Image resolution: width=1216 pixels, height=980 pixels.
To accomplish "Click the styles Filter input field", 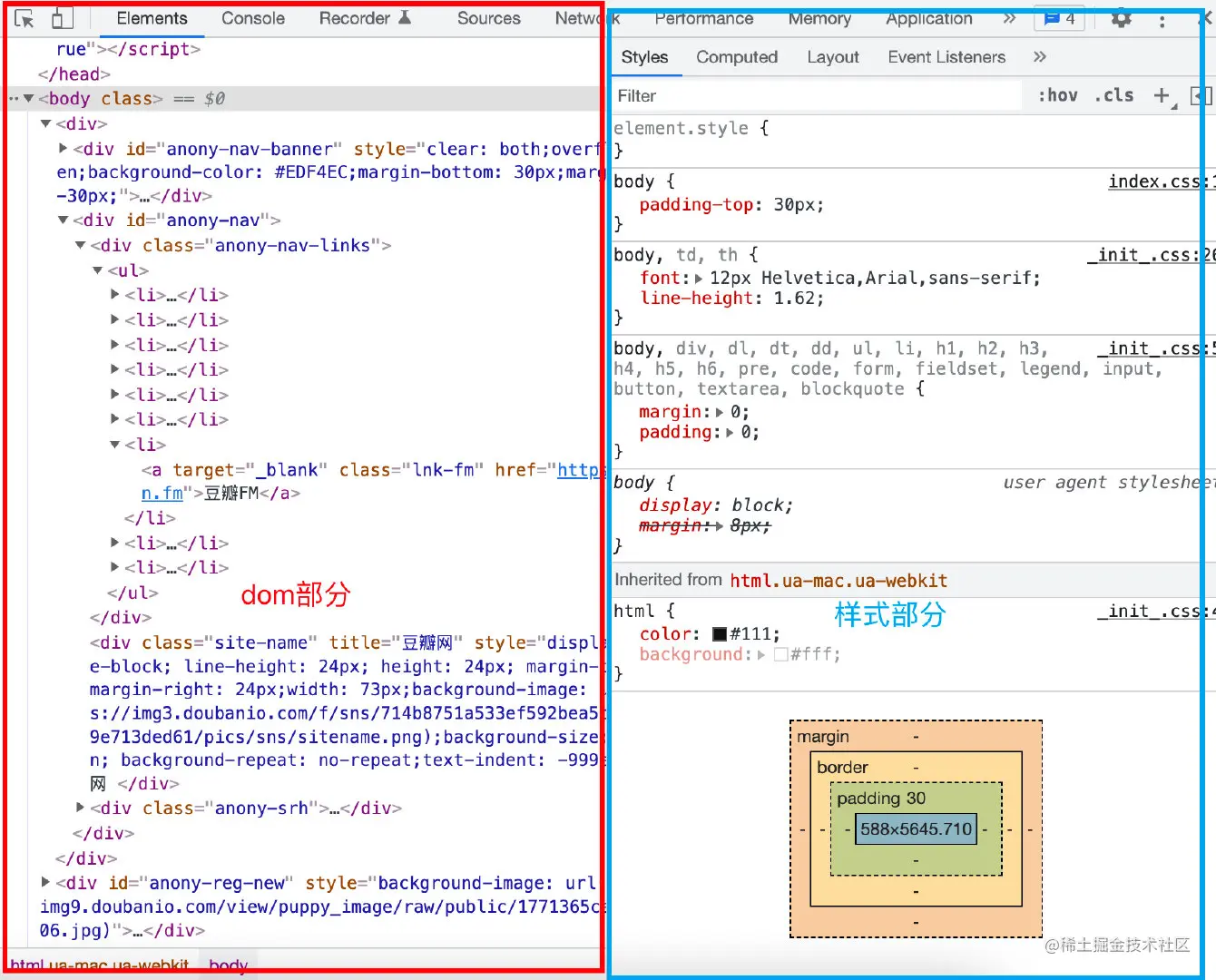I will (817, 95).
